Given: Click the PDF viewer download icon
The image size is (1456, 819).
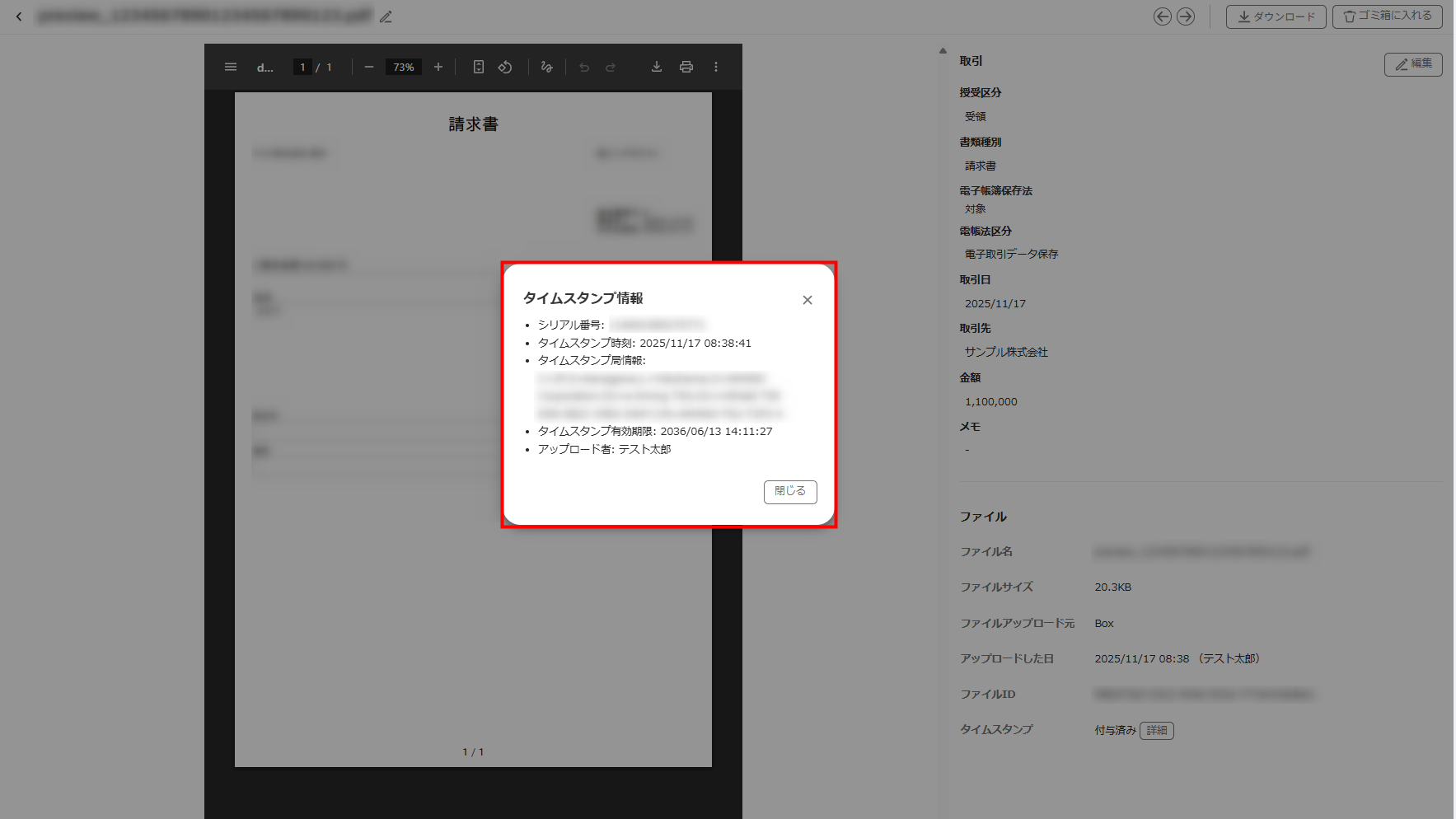Looking at the screenshot, I should coord(657,67).
